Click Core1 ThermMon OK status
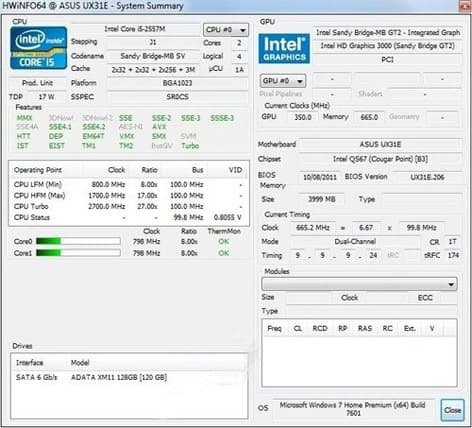 [224, 253]
